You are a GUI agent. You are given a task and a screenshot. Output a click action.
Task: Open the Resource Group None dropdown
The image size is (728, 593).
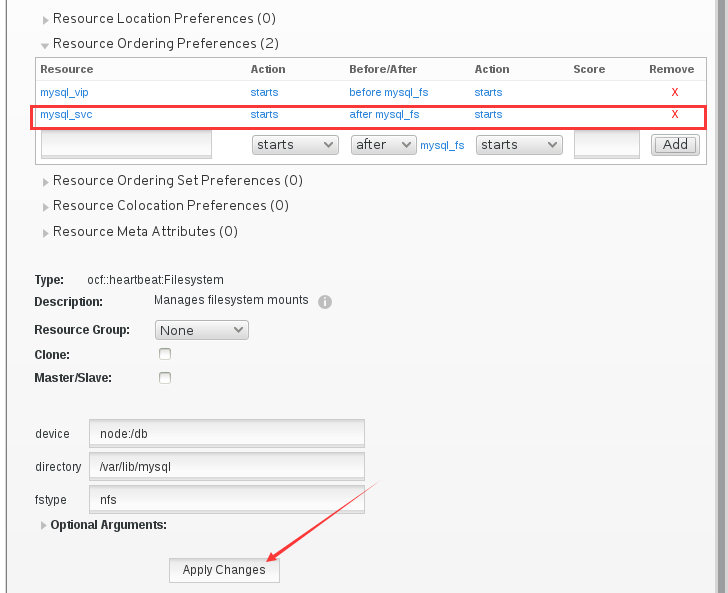[x=202, y=330]
